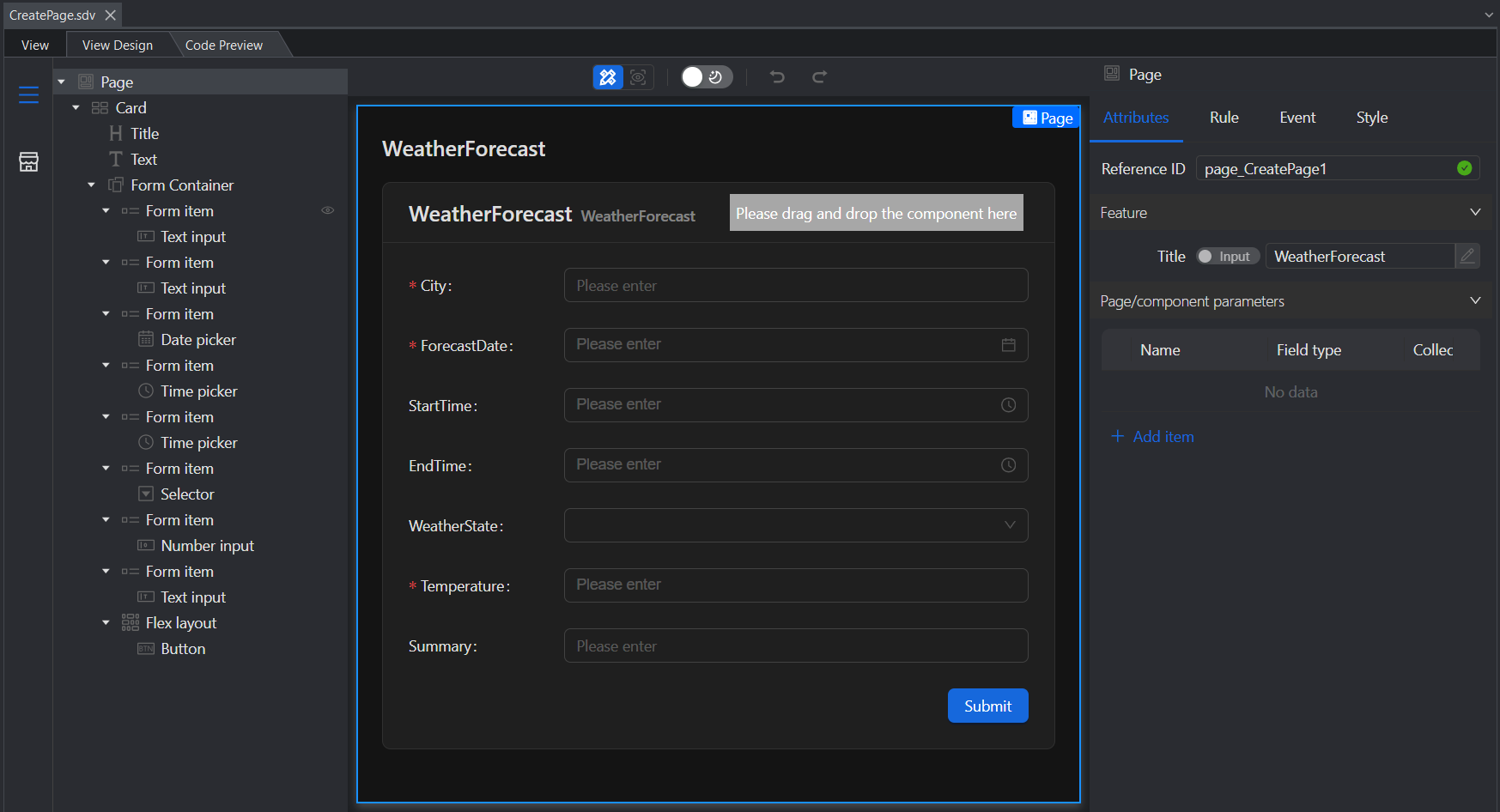The height and width of the screenshot is (812, 1500).
Task: Click the green check beside Reference ID
Action: (x=1465, y=168)
